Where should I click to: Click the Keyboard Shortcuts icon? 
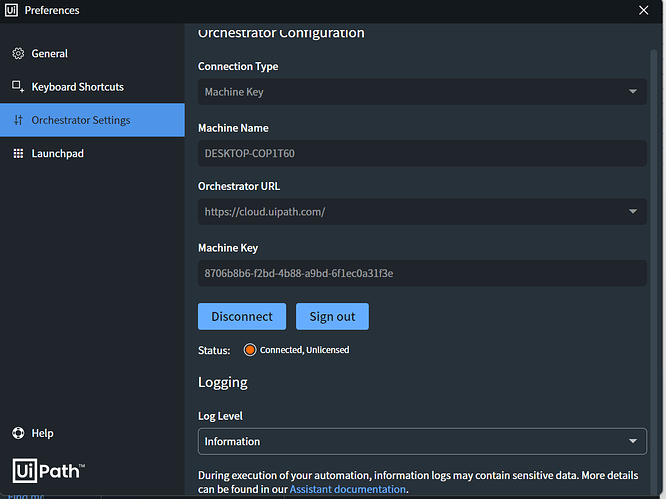pos(18,87)
